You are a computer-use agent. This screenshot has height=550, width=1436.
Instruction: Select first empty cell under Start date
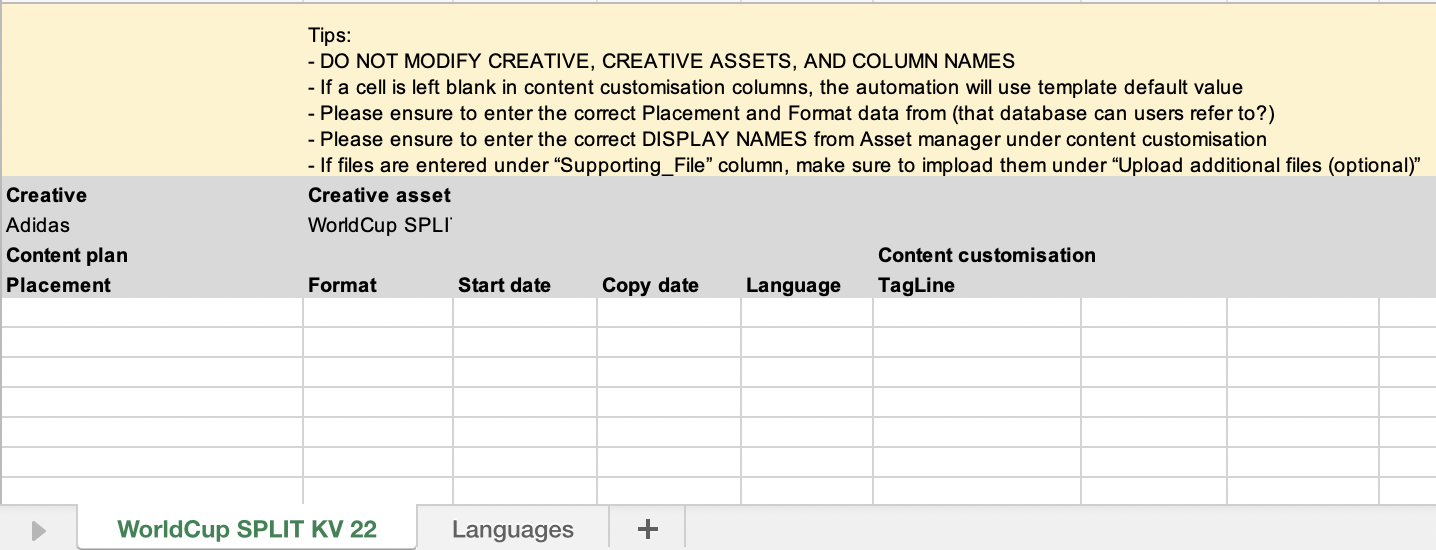click(525, 313)
